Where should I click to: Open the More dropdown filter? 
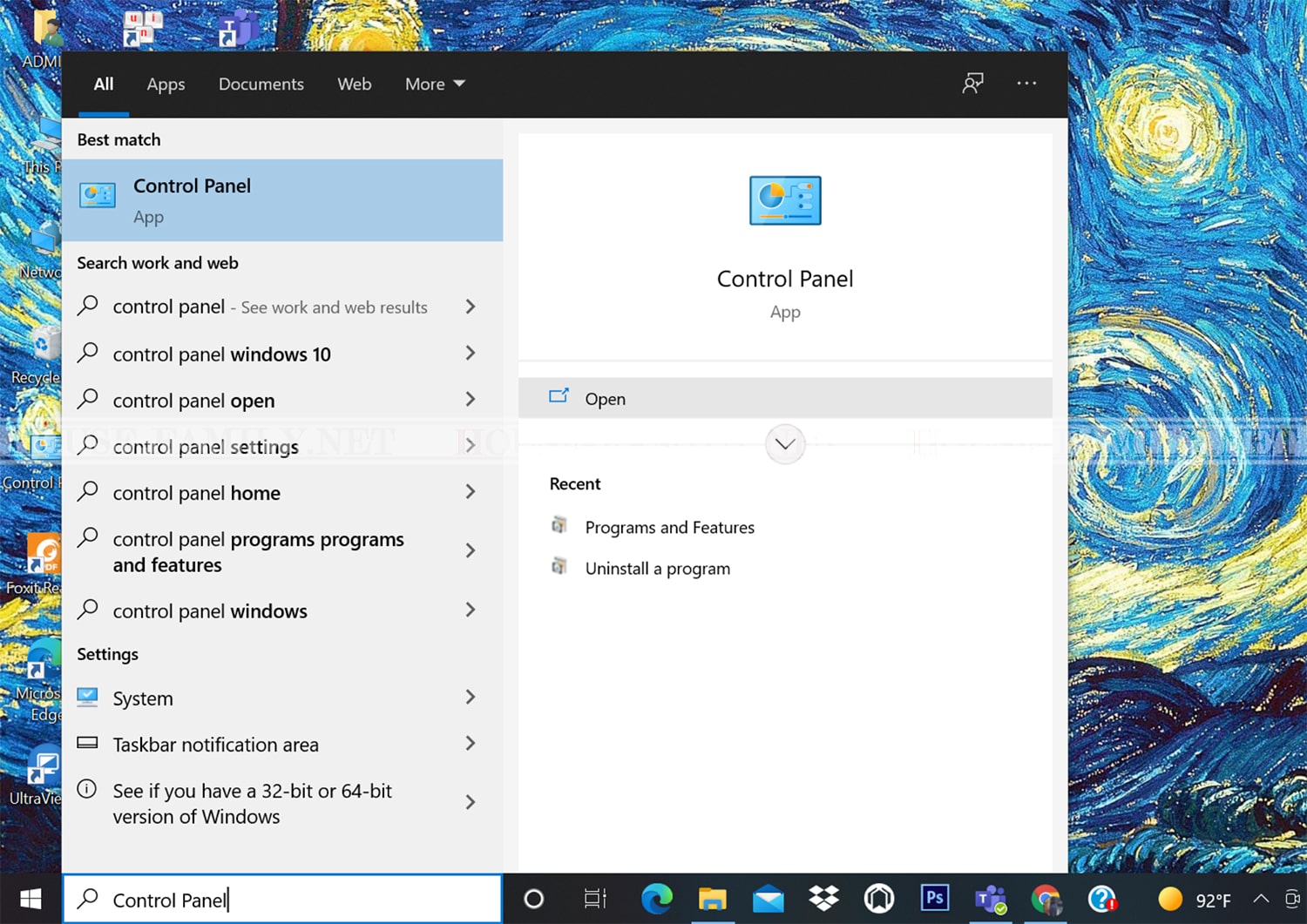[x=435, y=84]
